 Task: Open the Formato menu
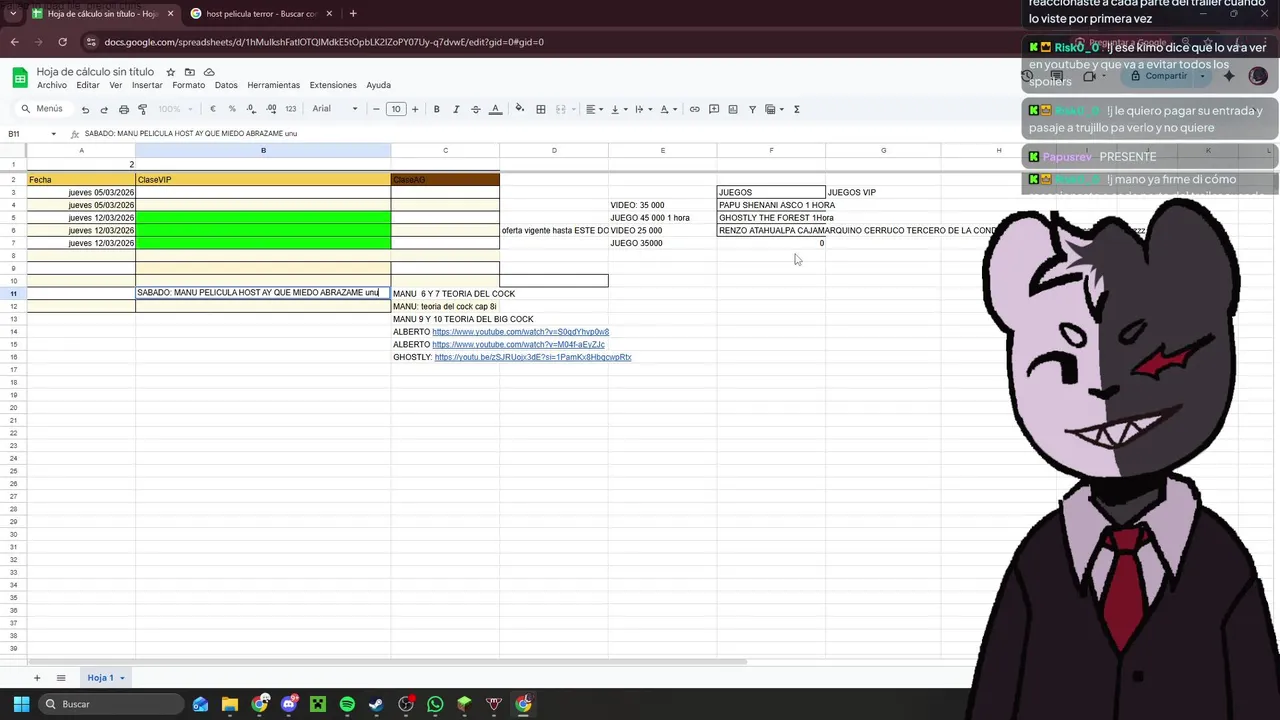[188, 85]
